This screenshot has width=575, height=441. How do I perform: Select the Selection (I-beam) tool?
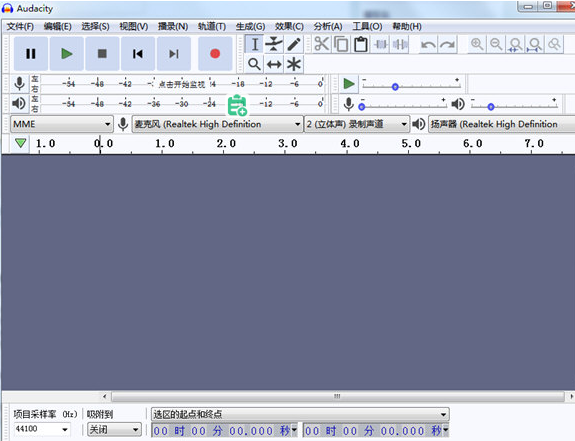[x=254, y=44]
